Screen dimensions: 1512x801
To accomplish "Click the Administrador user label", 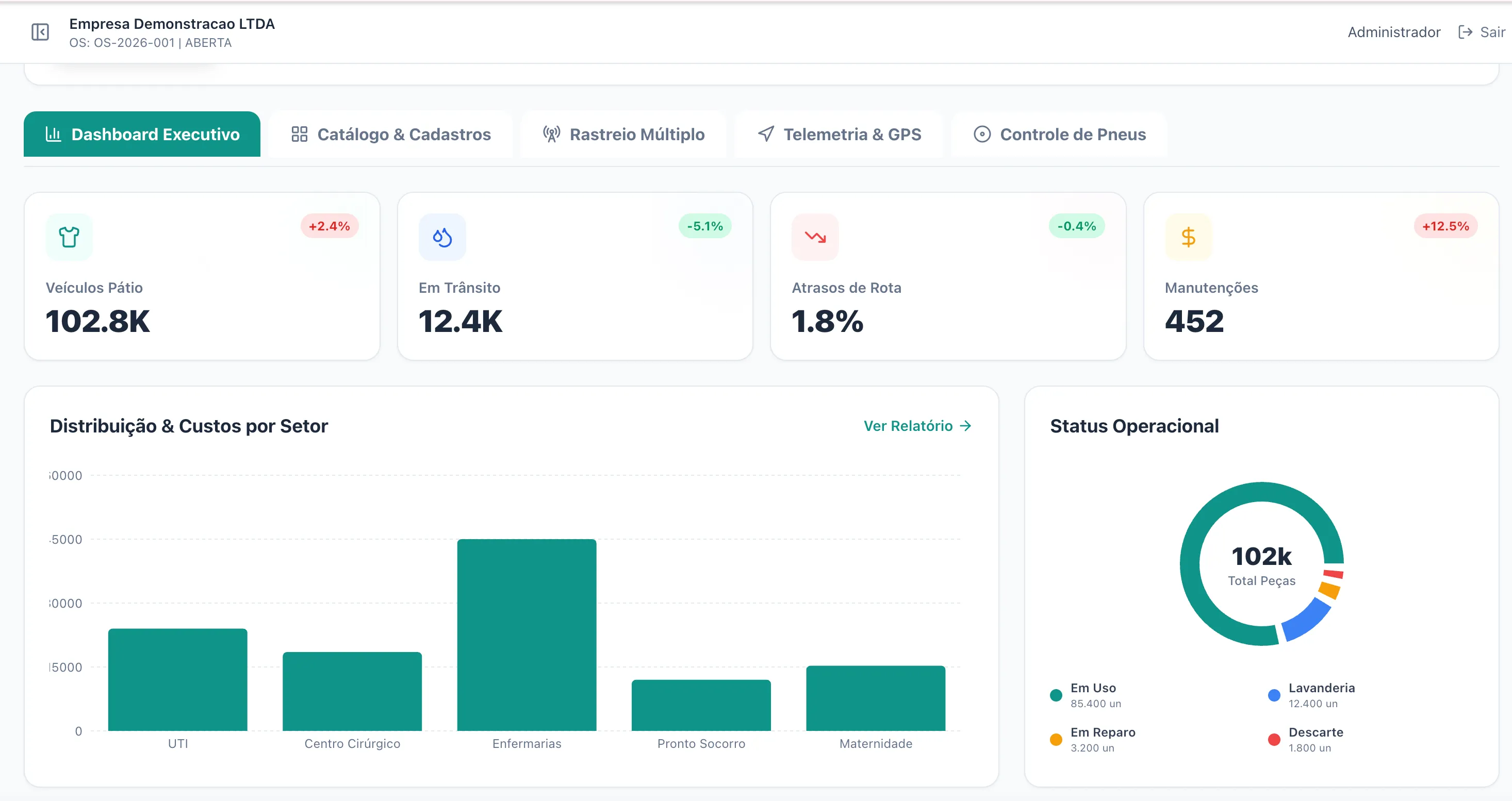I will (x=1393, y=31).
